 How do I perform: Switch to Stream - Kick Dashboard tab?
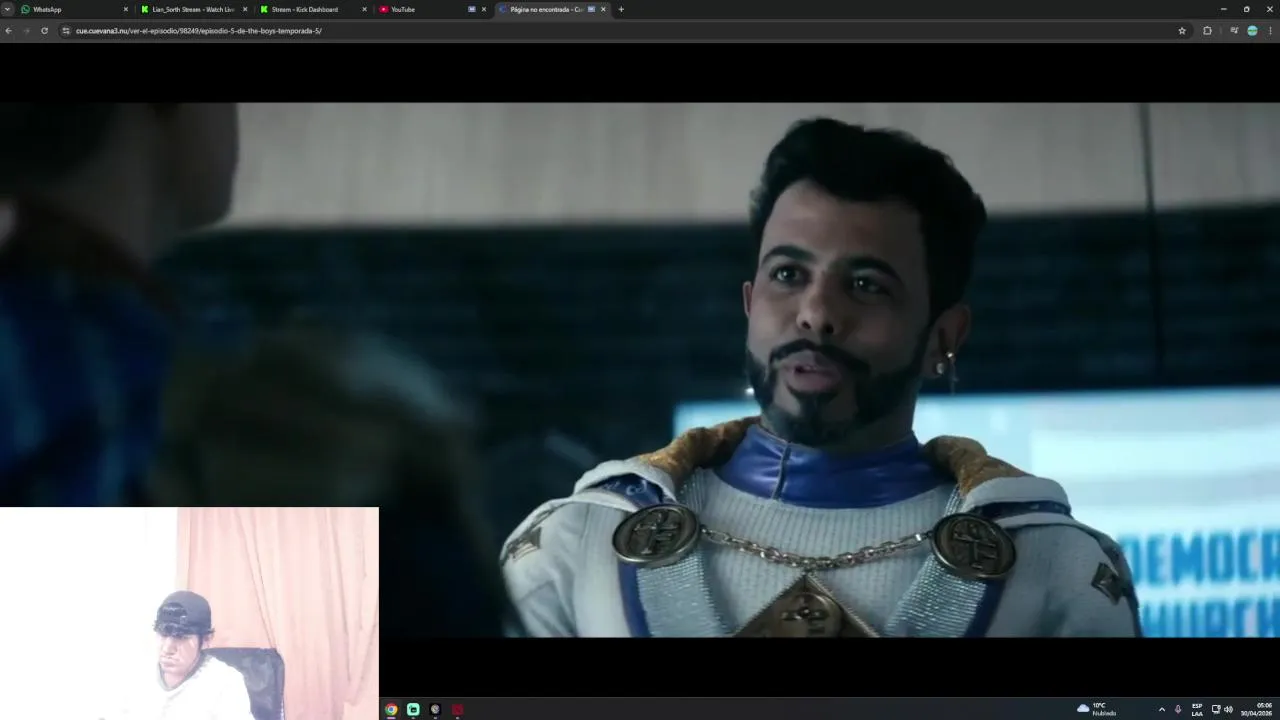click(x=312, y=9)
